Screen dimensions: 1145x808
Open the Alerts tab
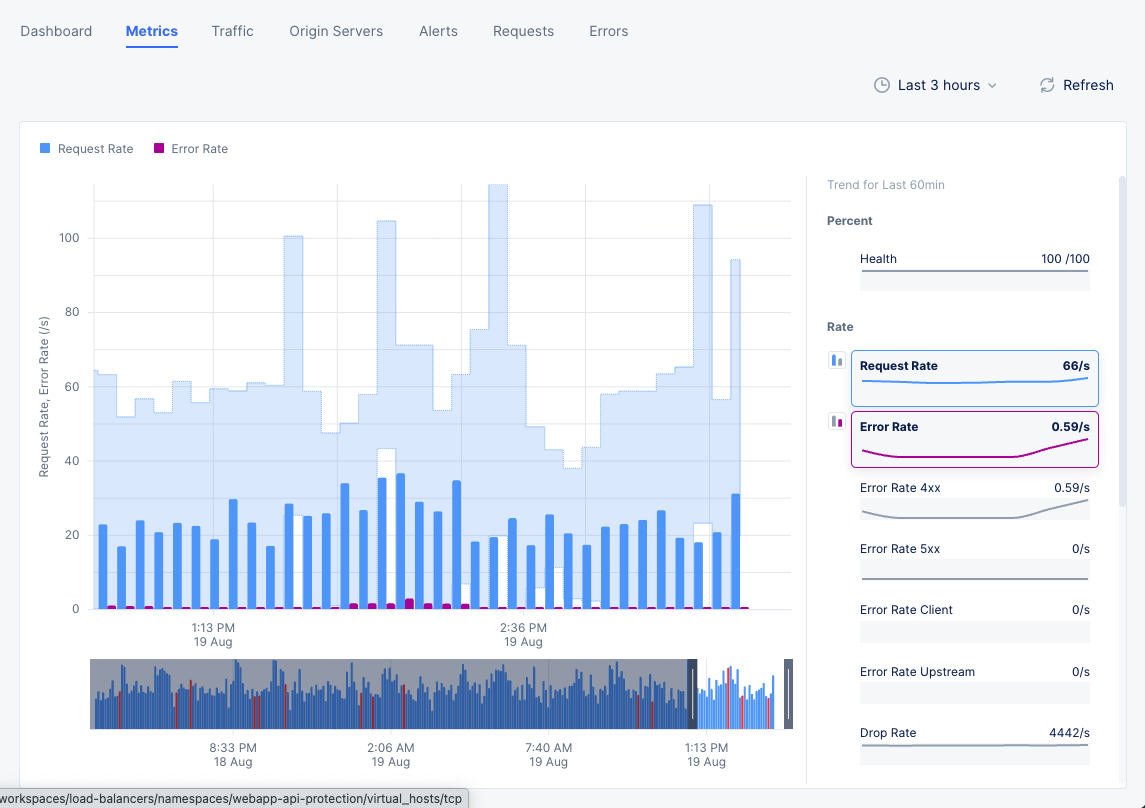438,31
